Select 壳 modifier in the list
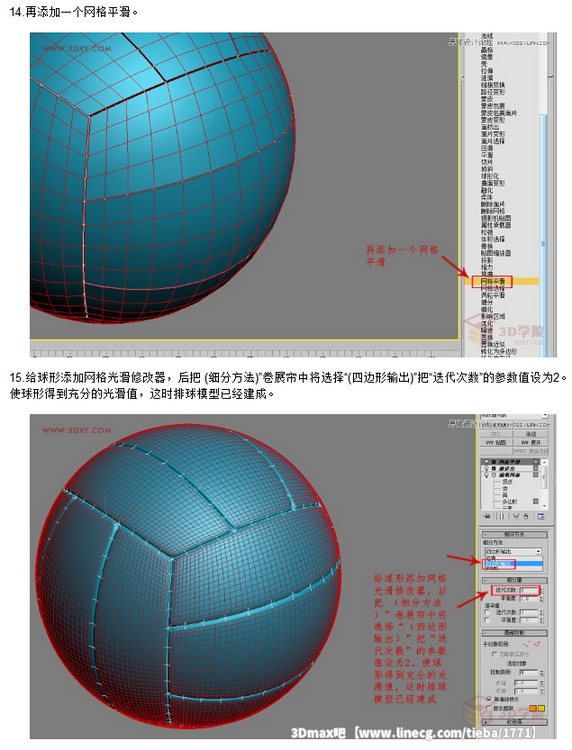The width and height of the screenshot is (572, 750). coord(484,64)
